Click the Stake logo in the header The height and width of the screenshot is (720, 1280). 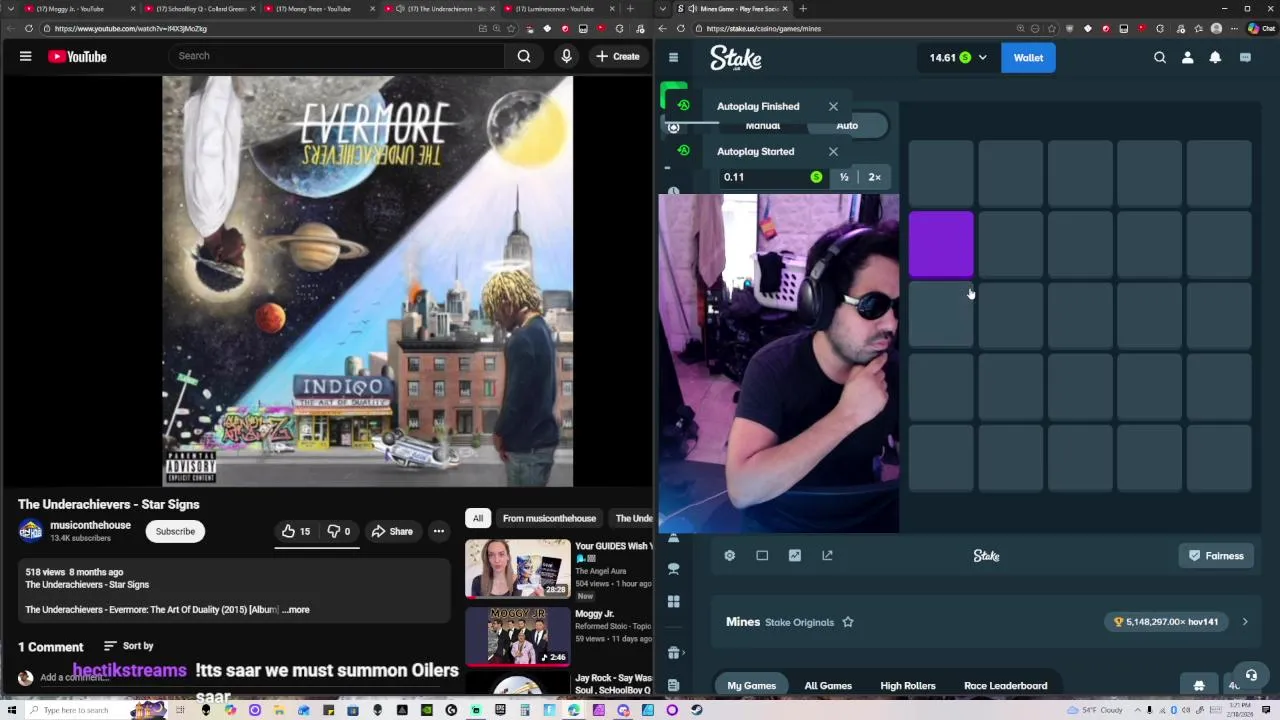pos(736,58)
